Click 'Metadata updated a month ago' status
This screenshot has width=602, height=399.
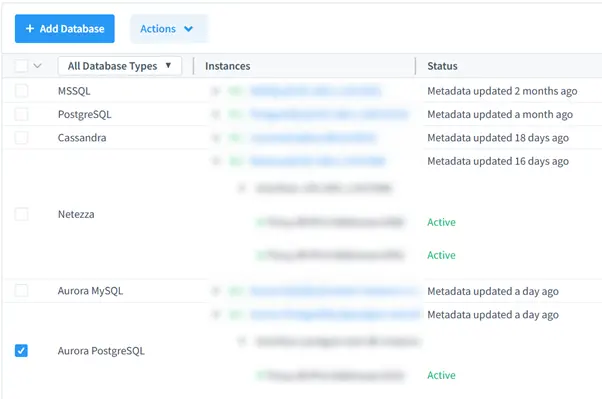pyautogui.click(x=500, y=114)
